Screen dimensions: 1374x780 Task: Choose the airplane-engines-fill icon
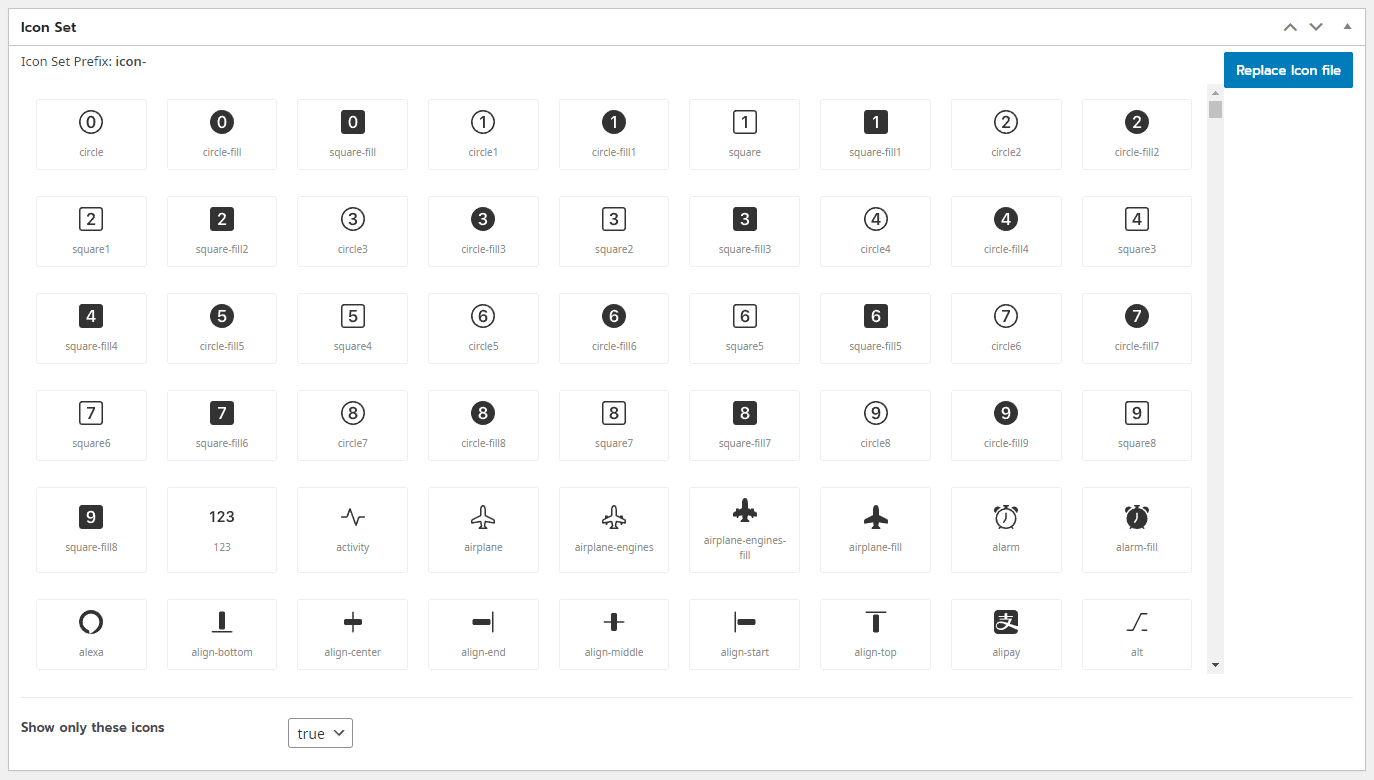(744, 529)
